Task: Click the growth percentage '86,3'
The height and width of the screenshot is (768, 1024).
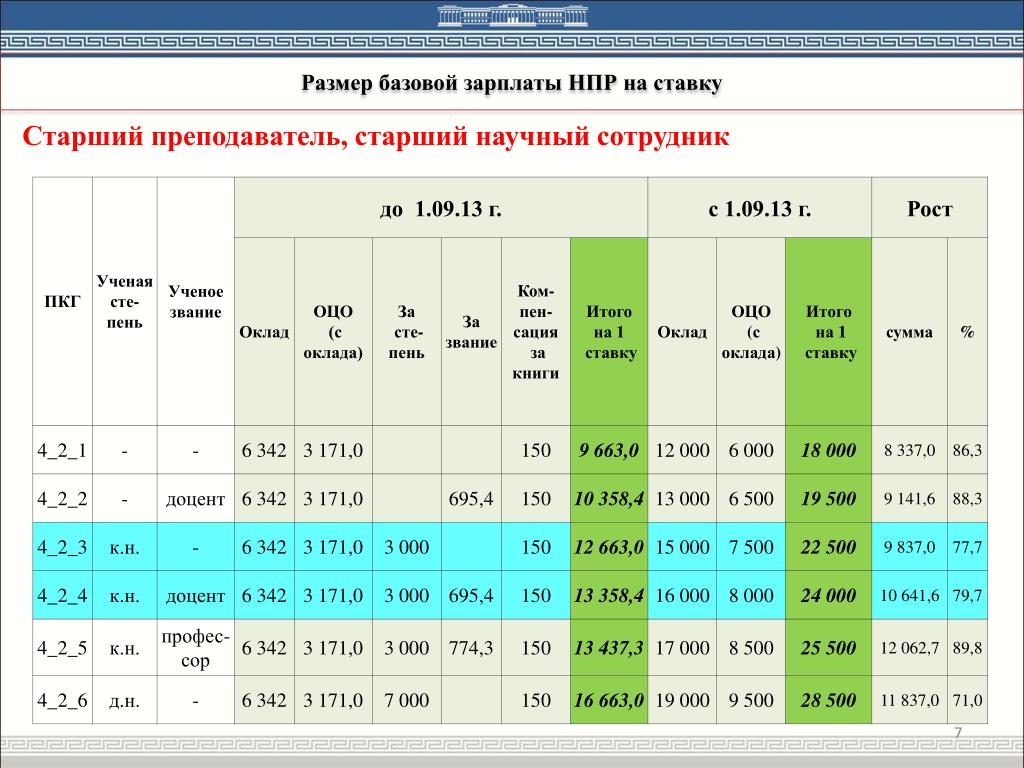Action: [967, 451]
